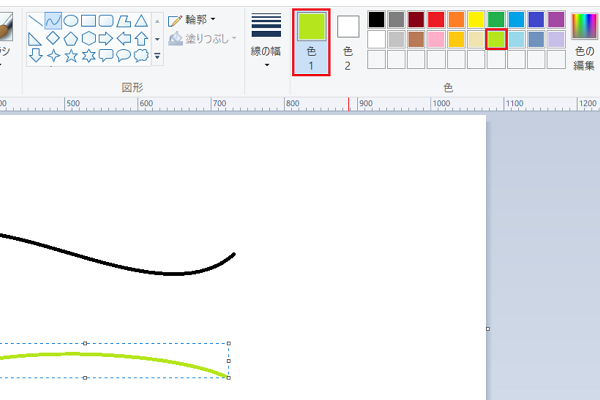This screenshot has height=400, width=600.
Task: Select the Hexagon shape tool
Action: pyautogui.click(x=88, y=38)
